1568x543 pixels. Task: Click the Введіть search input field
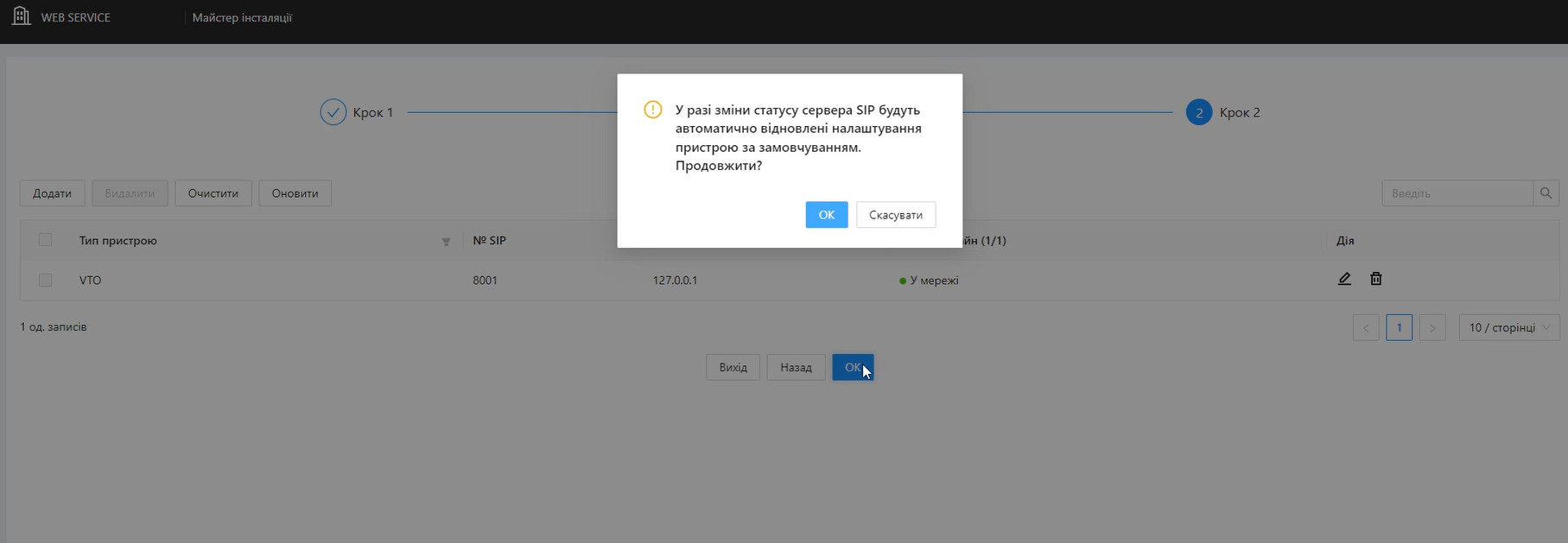pyautogui.click(x=1457, y=193)
